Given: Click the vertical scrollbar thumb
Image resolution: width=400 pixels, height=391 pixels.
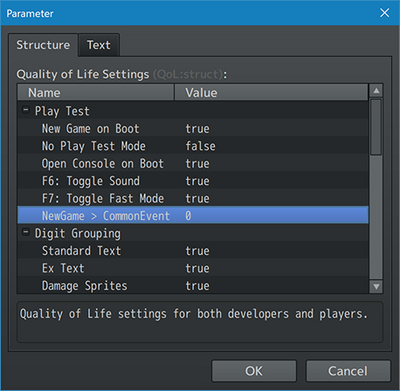Looking at the screenshot, I should coord(376,127).
